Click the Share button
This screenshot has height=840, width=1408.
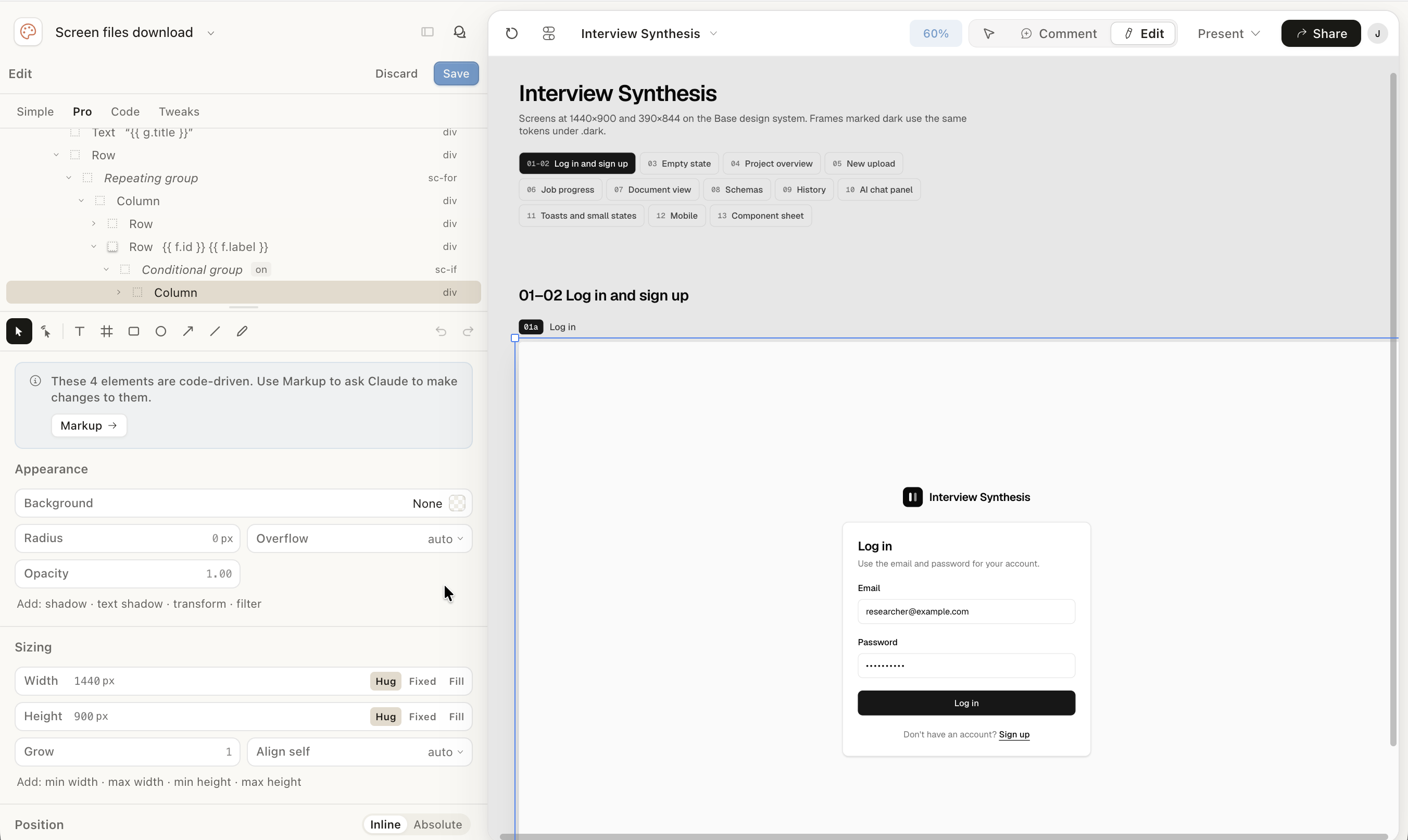[x=1321, y=33]
